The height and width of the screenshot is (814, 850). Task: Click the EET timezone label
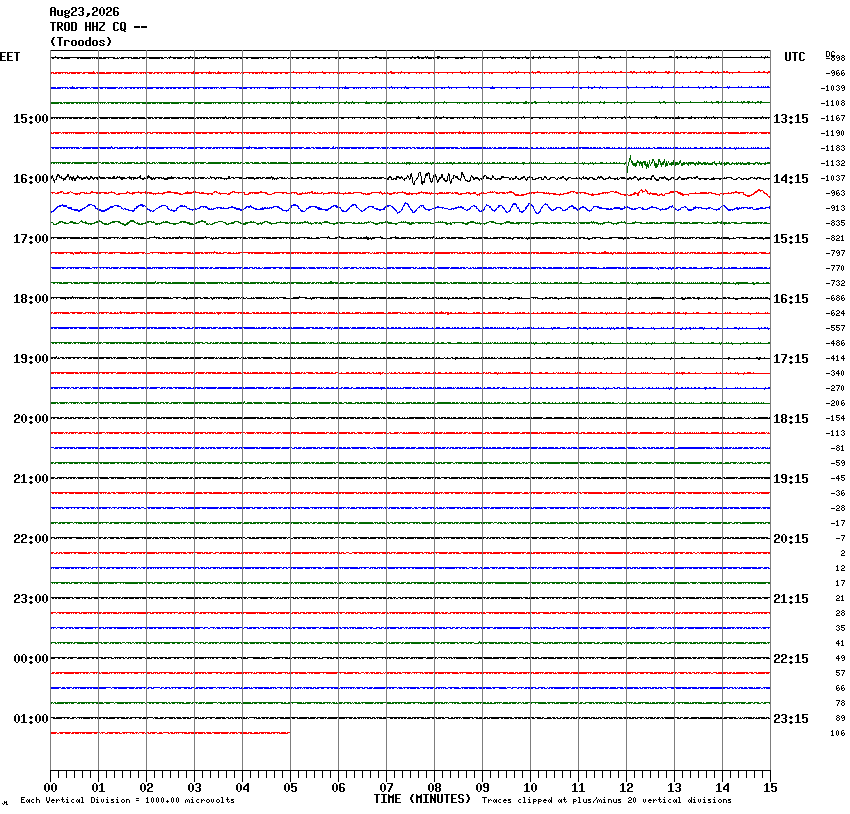[x=10, y=57]
